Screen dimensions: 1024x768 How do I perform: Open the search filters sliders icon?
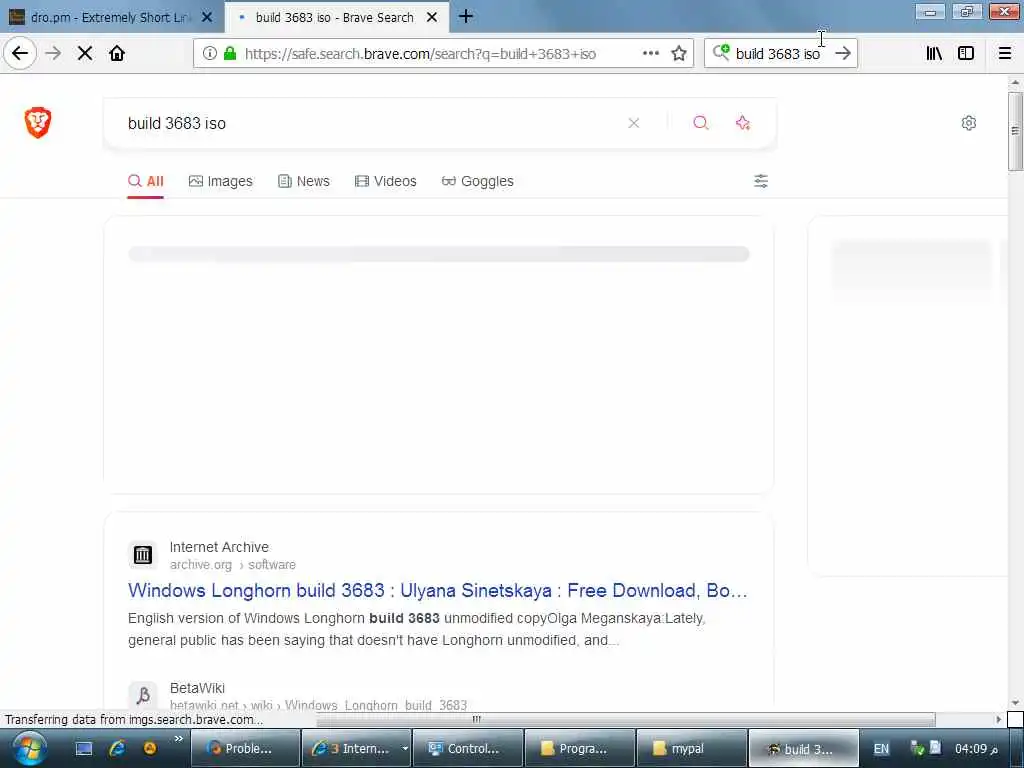[761, 181]
